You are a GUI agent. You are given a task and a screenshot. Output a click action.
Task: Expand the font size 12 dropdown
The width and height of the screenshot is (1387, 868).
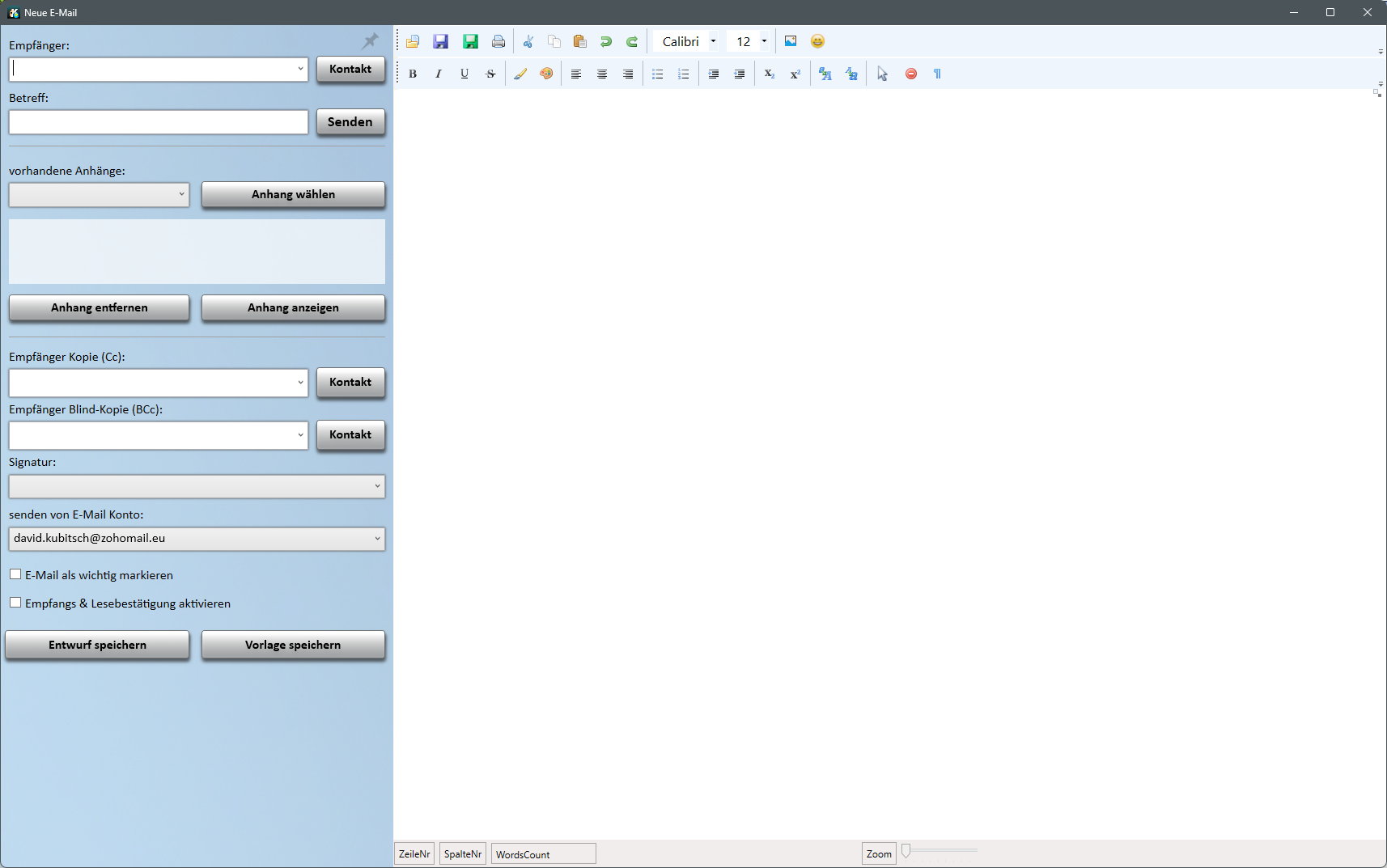[764, 42]
